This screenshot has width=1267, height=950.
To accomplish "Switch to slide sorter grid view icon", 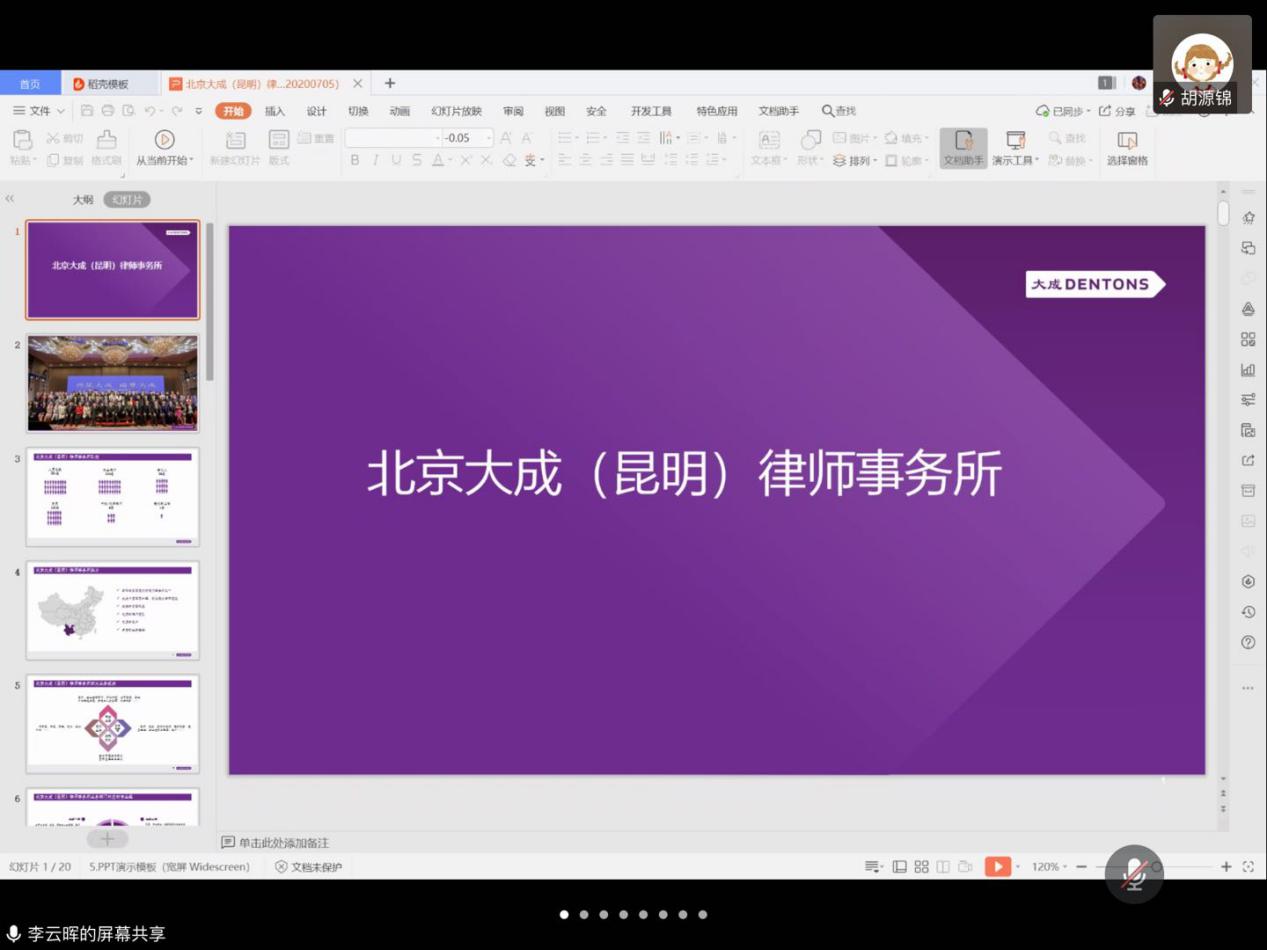I will [x=922, y=867].
